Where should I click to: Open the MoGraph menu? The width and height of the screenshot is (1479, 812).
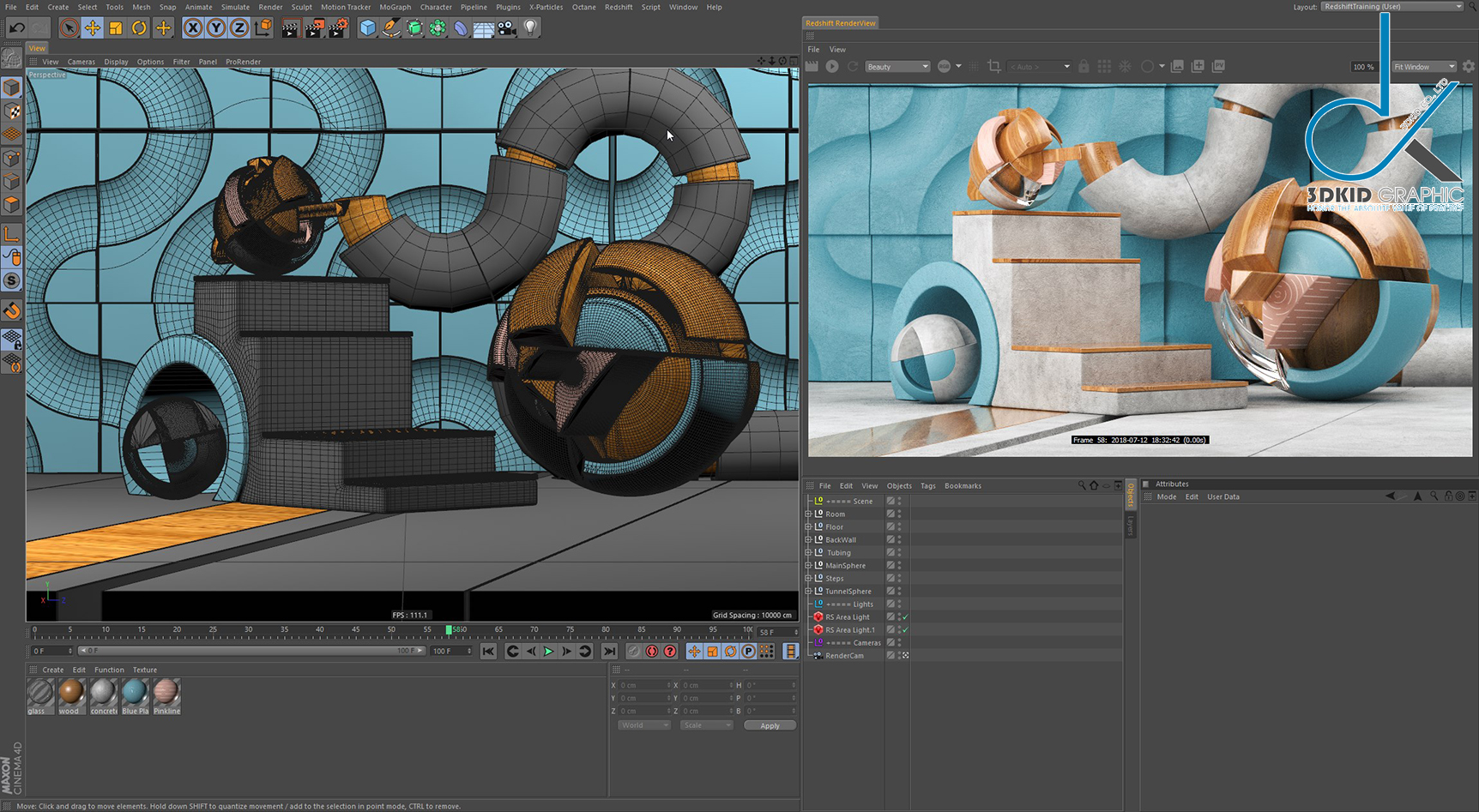click(395, 7)
